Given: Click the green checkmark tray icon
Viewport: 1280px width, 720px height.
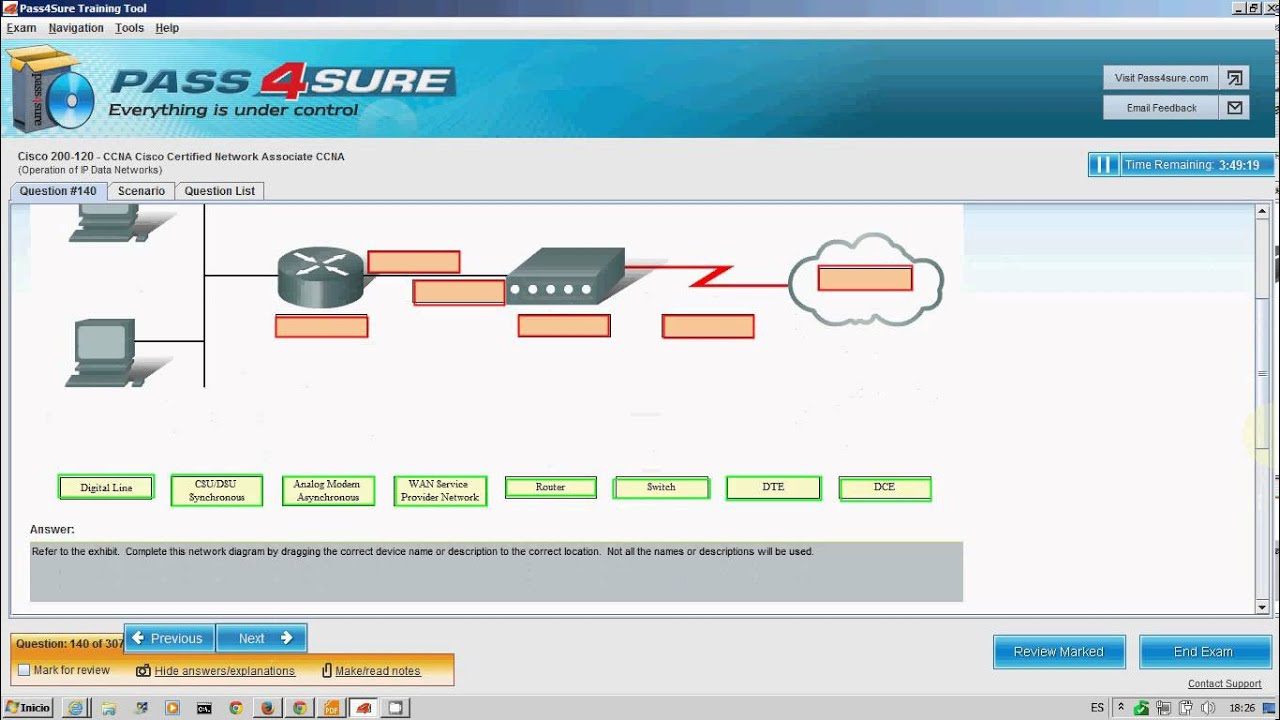Looking at the screenshot, I should [1141, 707].
